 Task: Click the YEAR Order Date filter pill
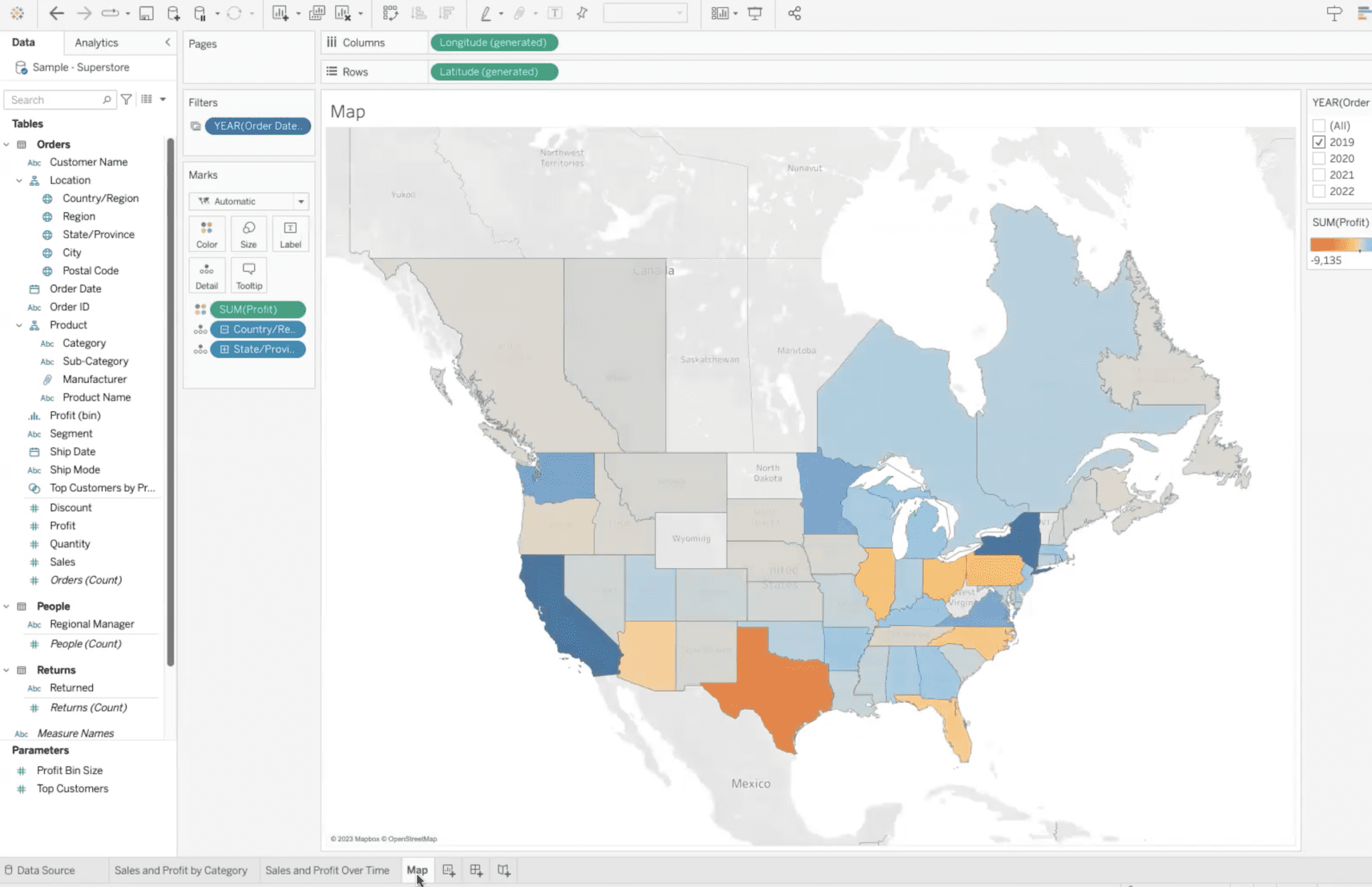pos(259,126)
